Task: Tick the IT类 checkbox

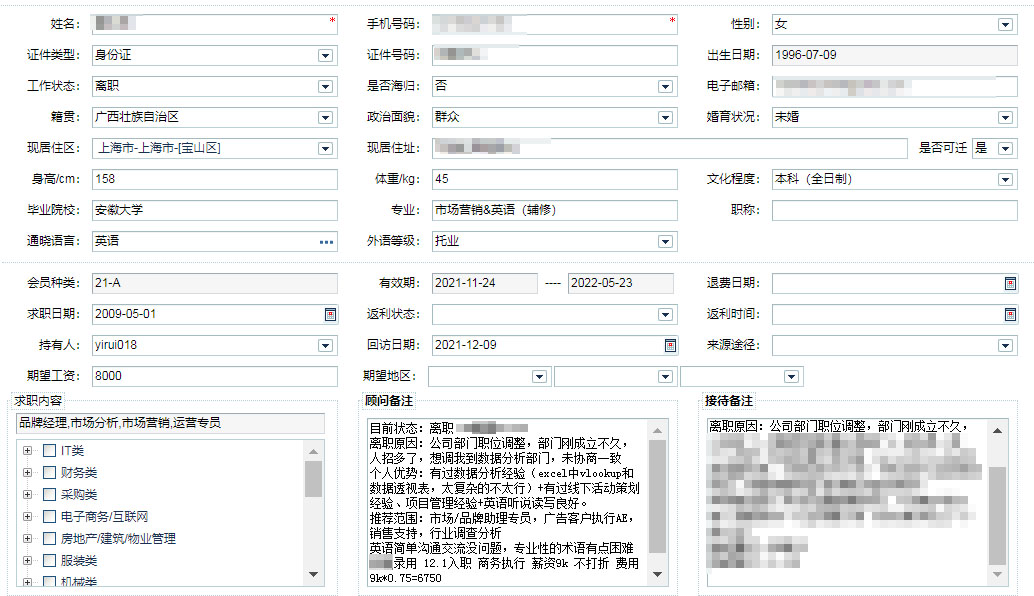Action: coord(49,451)
